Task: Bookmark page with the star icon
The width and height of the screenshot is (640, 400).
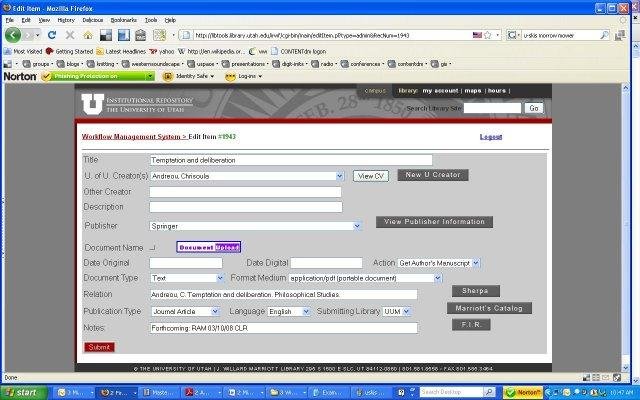Action: (487, 36)
